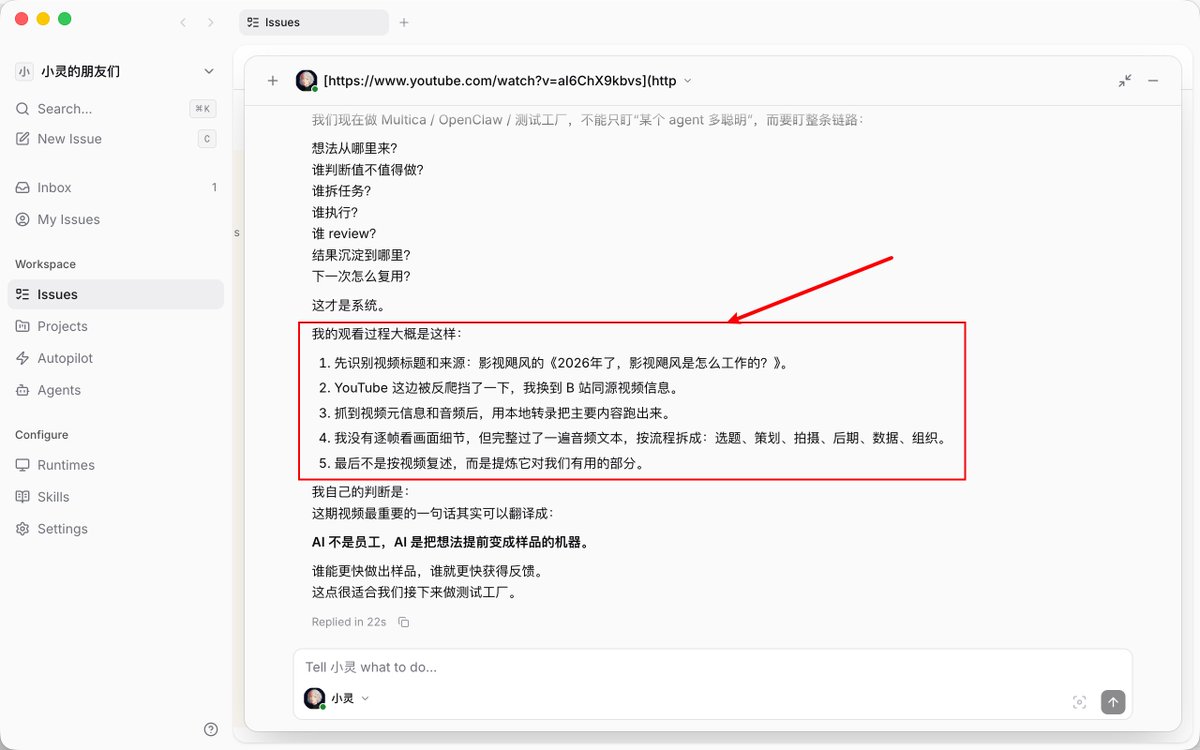Click the C shortcut badge for New Issue
The image size is (1200, 750).
click(x=207, y=139)
